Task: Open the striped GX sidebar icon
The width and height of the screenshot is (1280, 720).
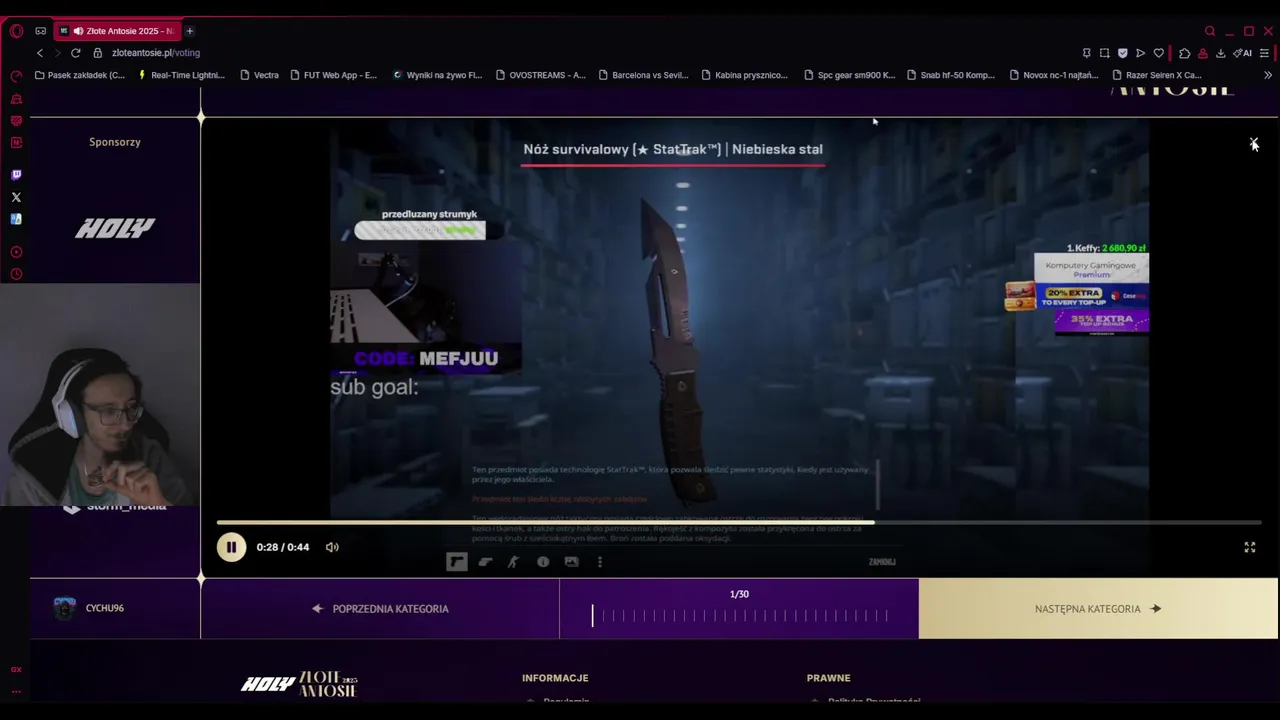Action: (16, 121)
